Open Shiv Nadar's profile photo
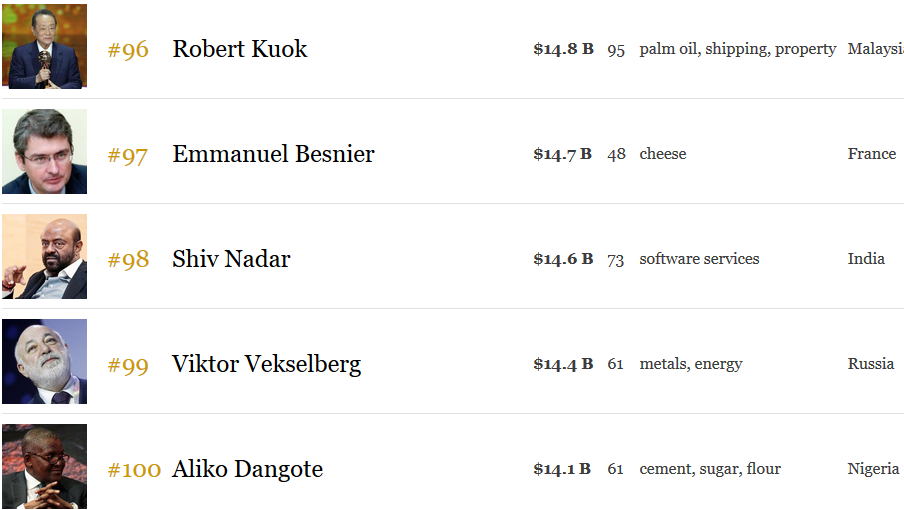 pyautogui.click(x=44, y=256)
